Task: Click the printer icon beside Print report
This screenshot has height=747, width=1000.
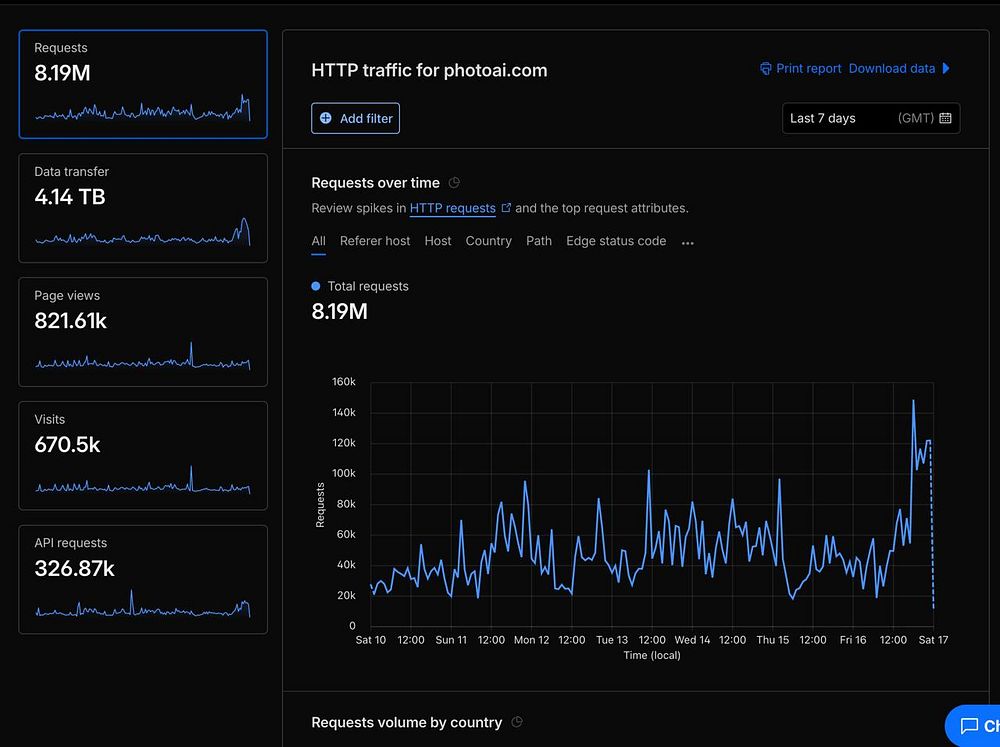Action: [x=766, y=69]
